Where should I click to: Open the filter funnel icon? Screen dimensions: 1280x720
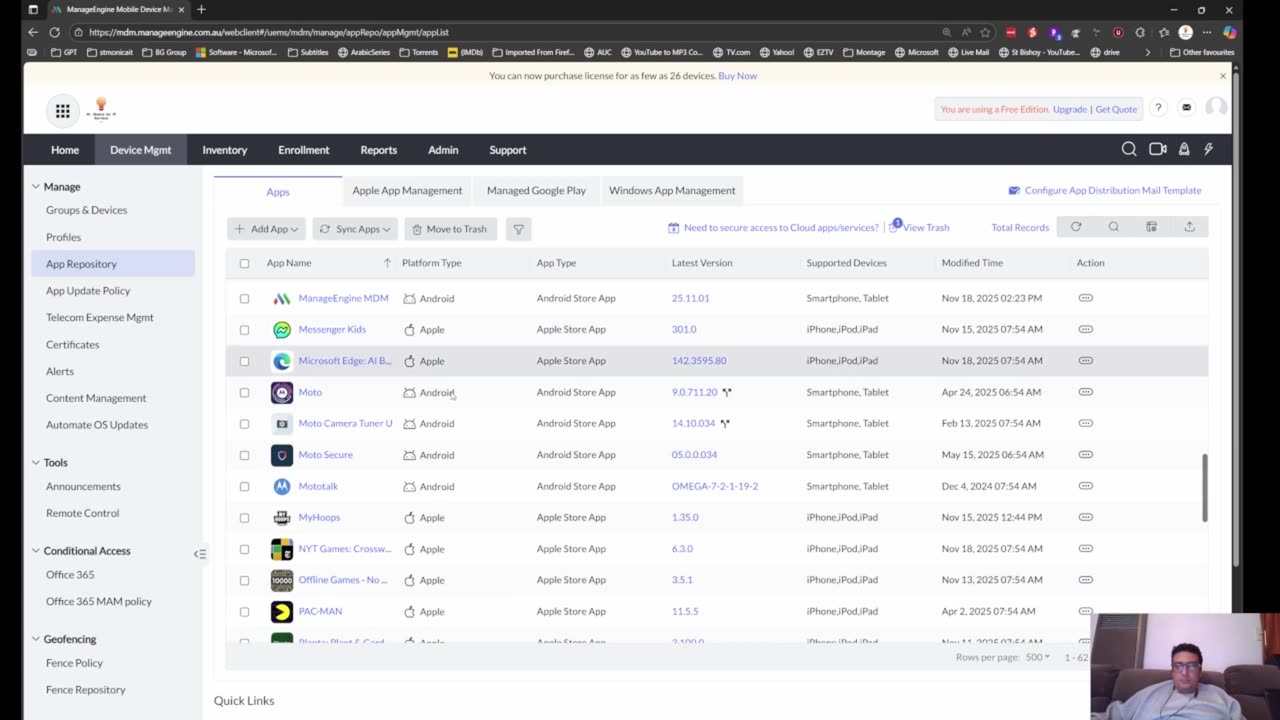518,229
